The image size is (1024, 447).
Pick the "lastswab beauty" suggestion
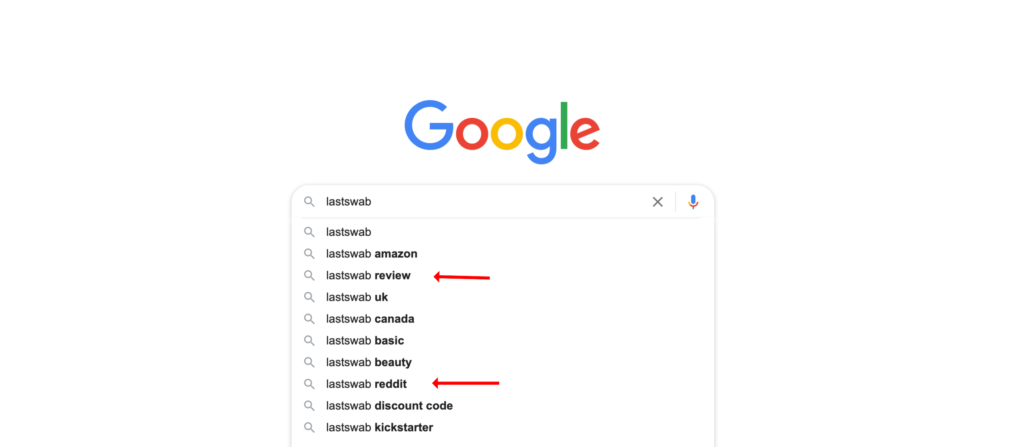click(368, 362)
